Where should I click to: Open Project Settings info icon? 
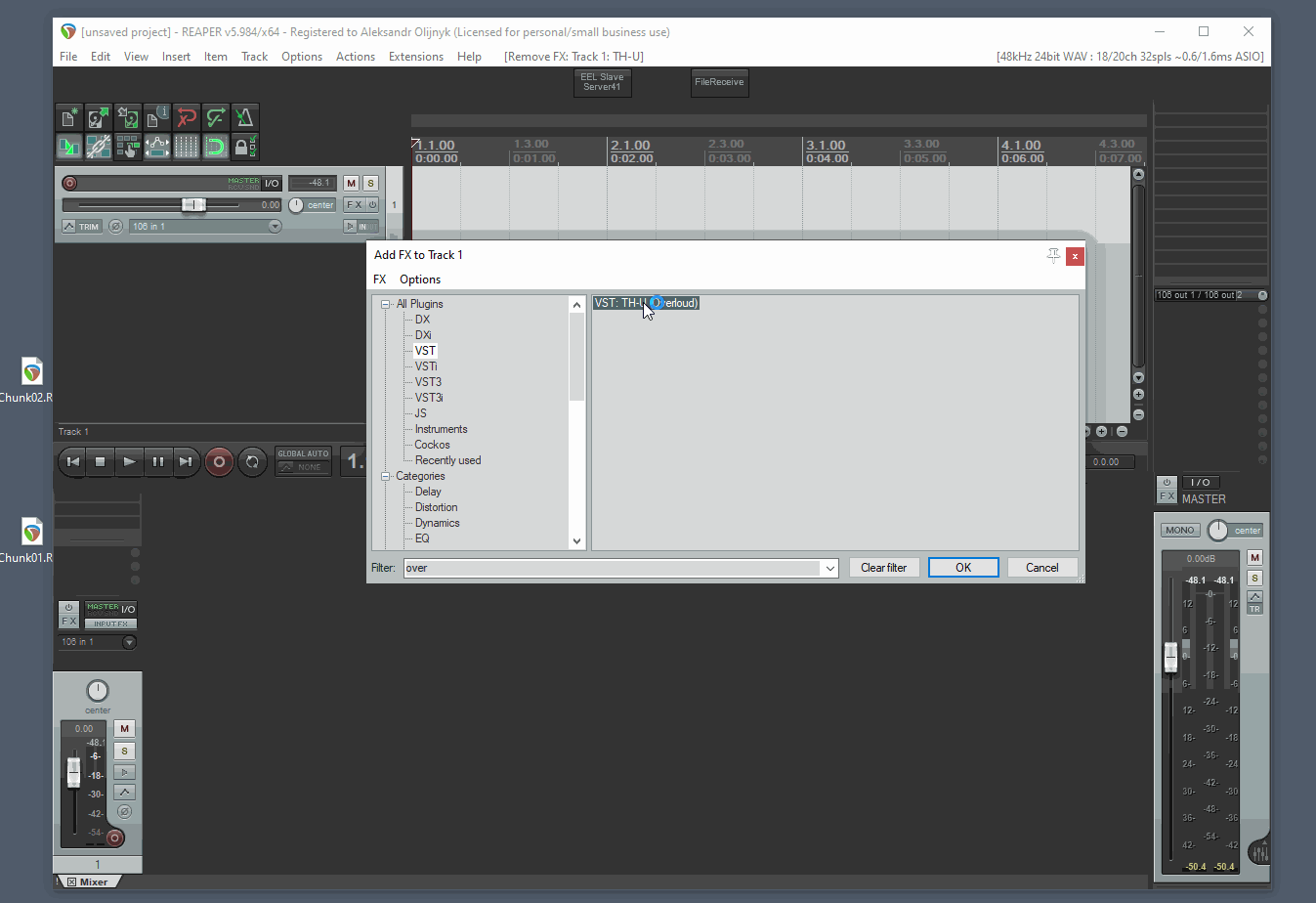tap(156, 117)
